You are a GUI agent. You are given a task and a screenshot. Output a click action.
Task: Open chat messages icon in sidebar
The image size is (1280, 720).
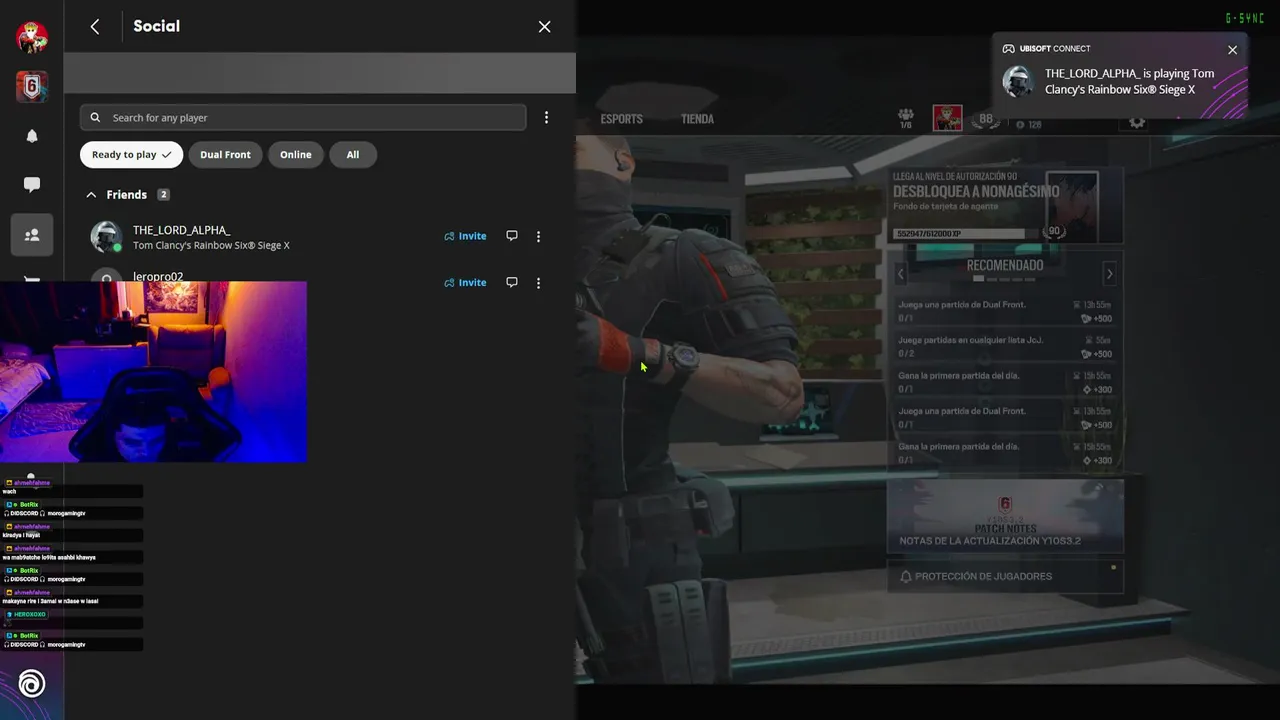pos(32,185)
